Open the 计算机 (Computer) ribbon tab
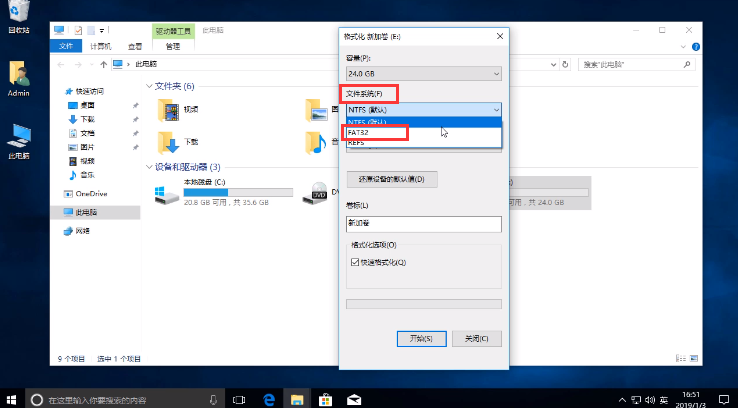Viewport: 738px width, 408px height. click(101, 46)
